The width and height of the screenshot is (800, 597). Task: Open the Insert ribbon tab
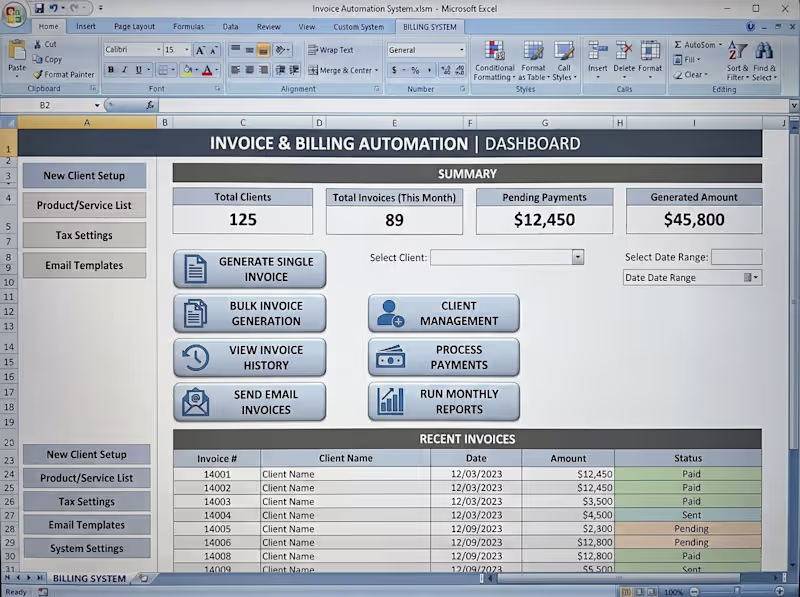(x=86, y=27)
